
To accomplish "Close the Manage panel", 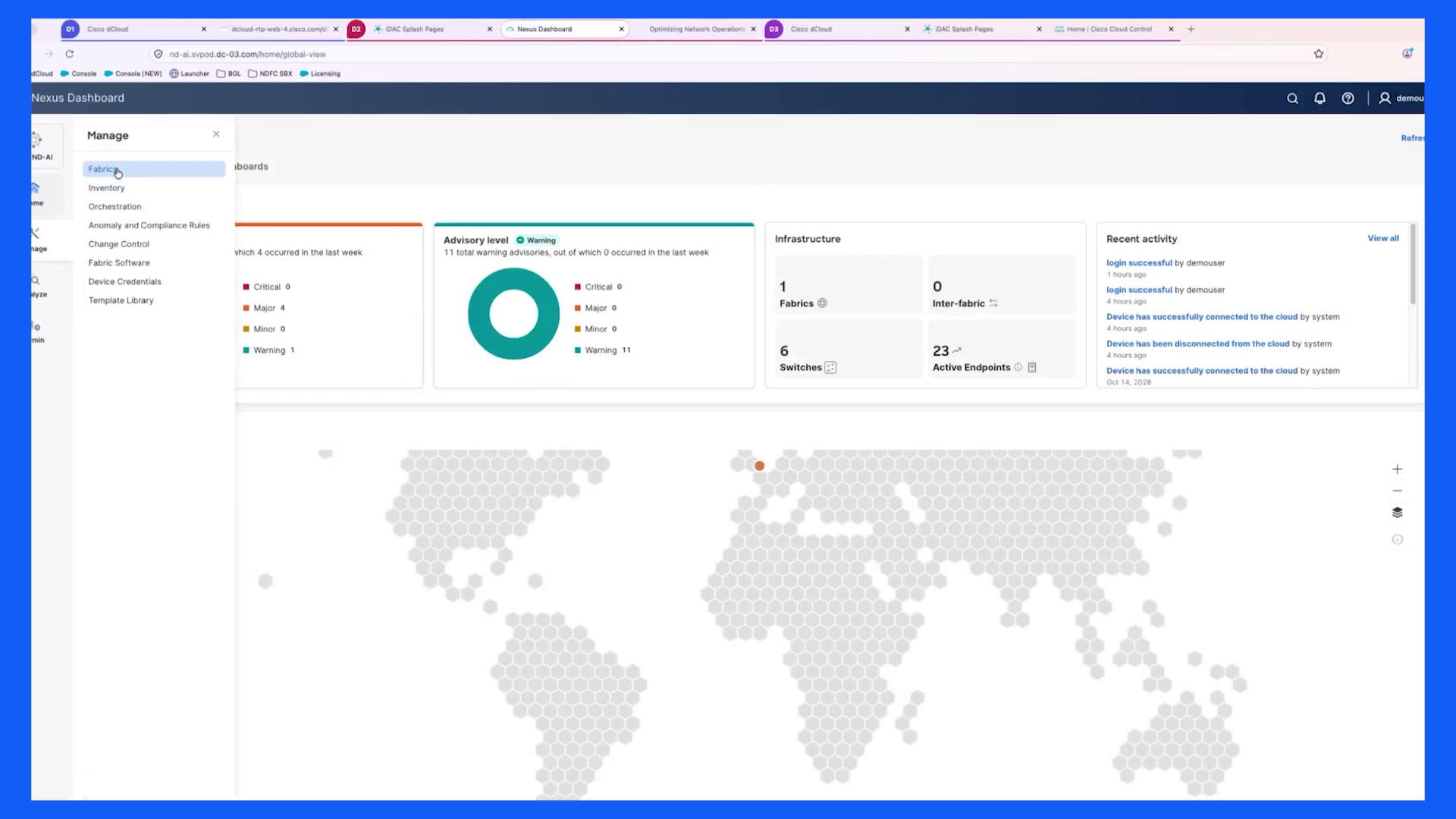I will (x=216, y=134).
